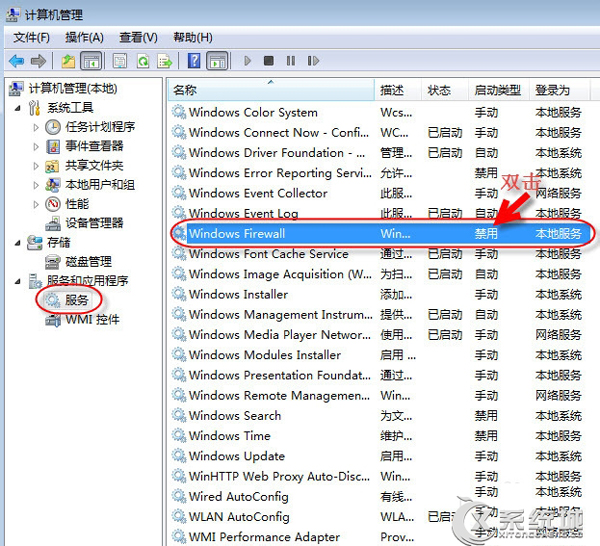Click gear icon beside WLAN AutoConfig
The image size is (600, 546).
pyautogui.click(x=179, y=517)
